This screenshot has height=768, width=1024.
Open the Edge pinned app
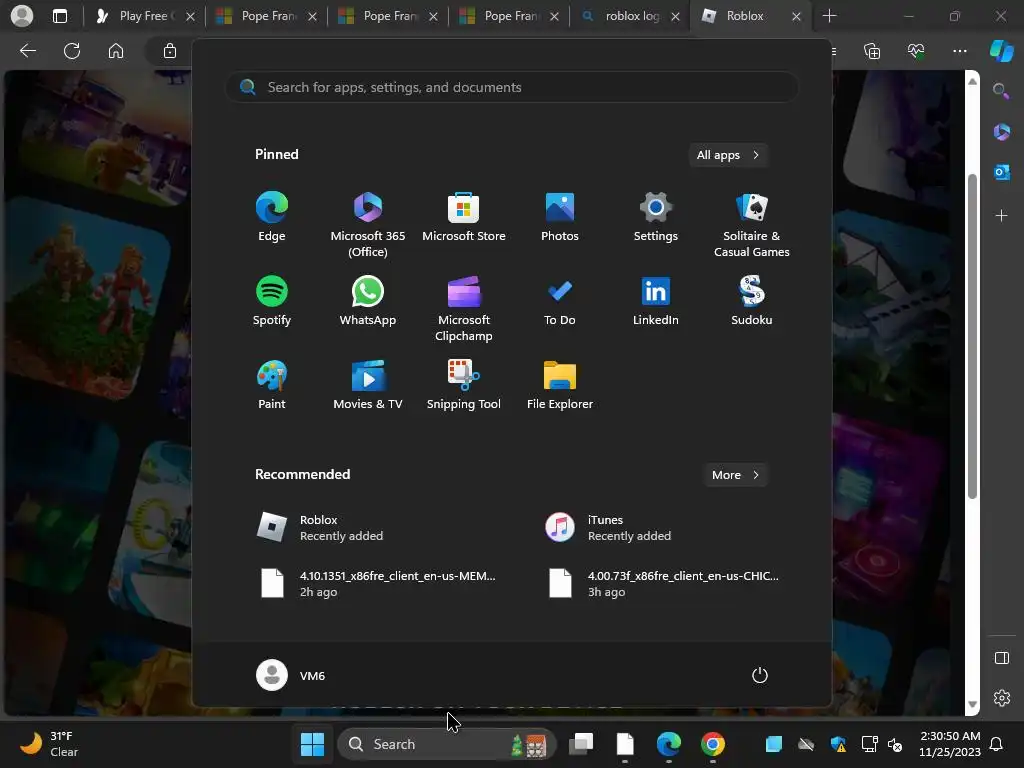pos(272,217)
